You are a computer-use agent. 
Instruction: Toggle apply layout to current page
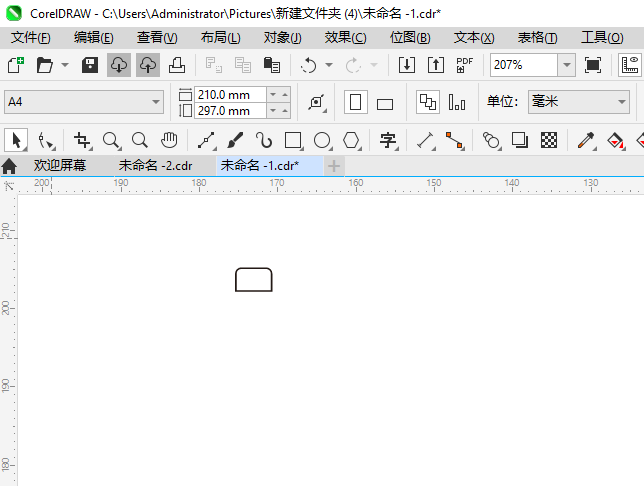pyautogui.click(x=457, y=102)
